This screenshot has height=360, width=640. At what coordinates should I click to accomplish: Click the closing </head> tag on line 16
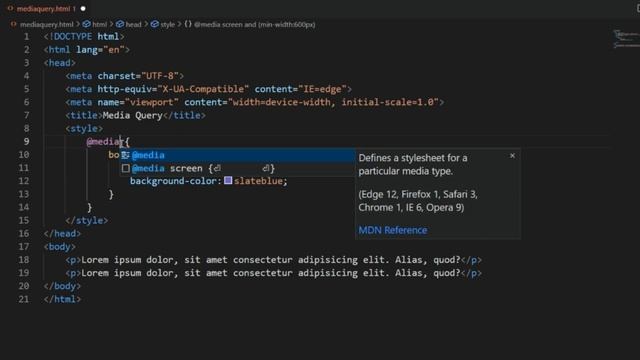coord(62,233)
